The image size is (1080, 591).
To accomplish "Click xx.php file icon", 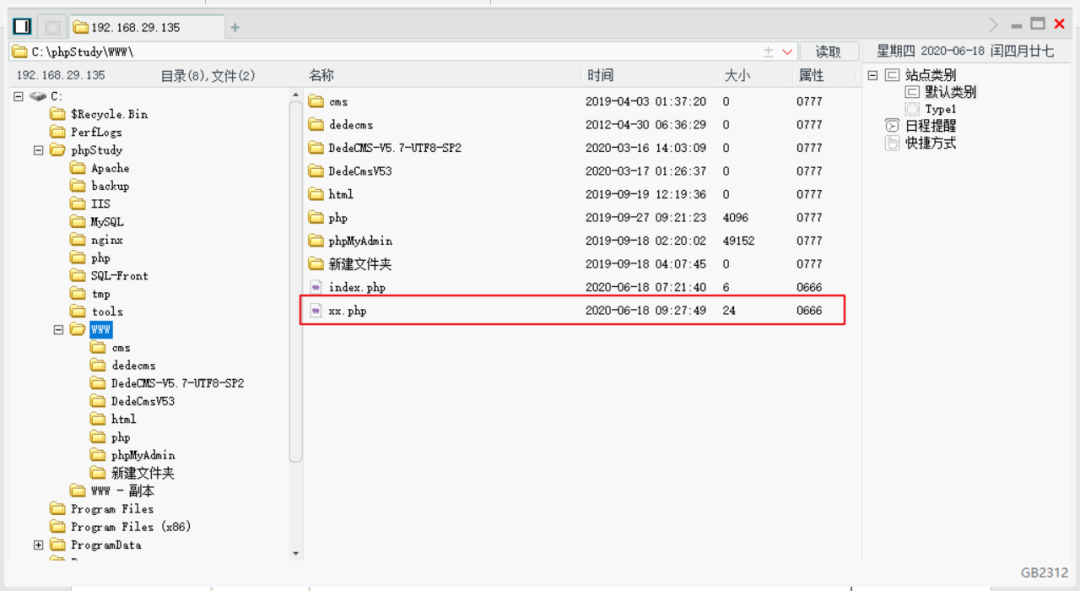I will (316, 311).
